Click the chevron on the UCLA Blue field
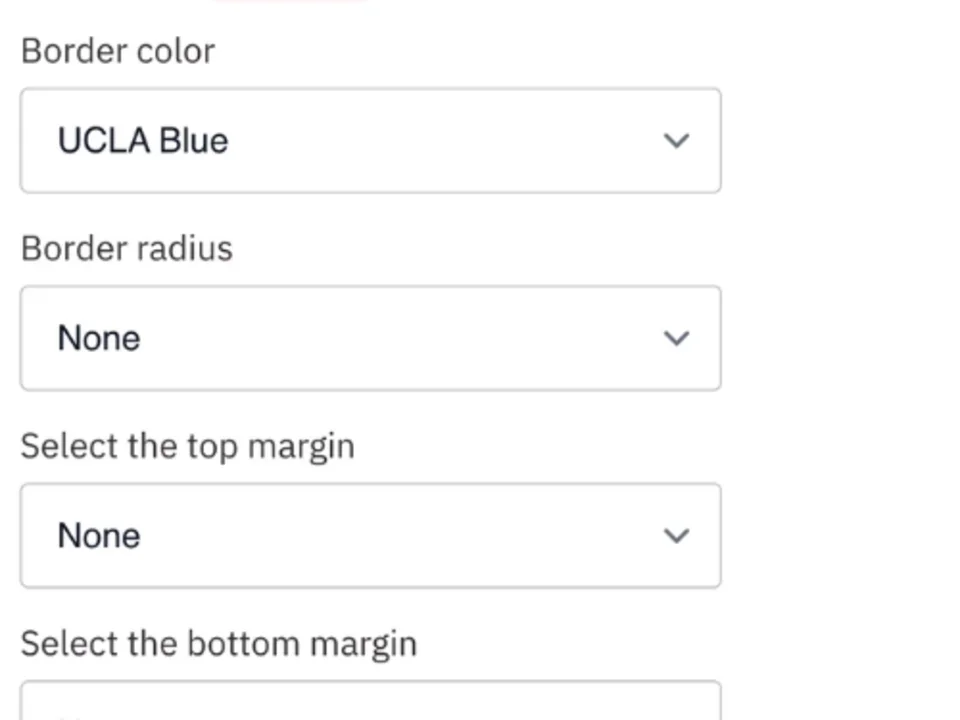The height and width of the screenshot is (720, 960). tap(676, 140)
